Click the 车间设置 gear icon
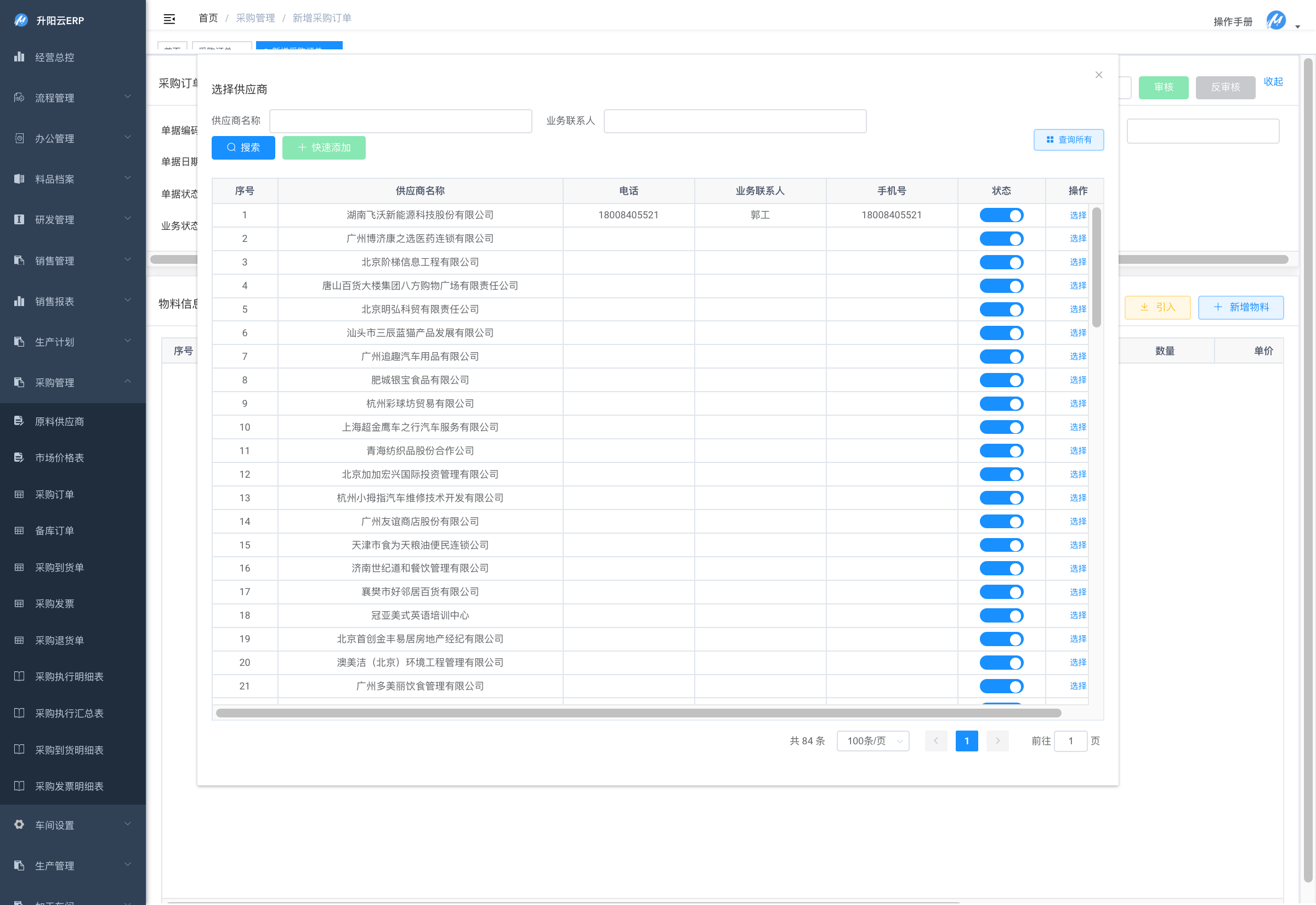This screenshot has width=1316, height=905. point(19,824)
